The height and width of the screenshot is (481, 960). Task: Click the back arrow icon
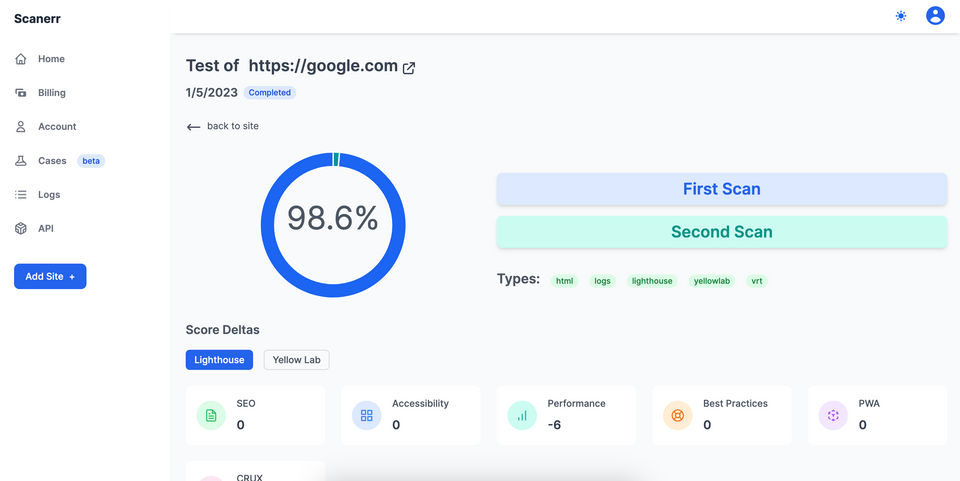[193, 127]
